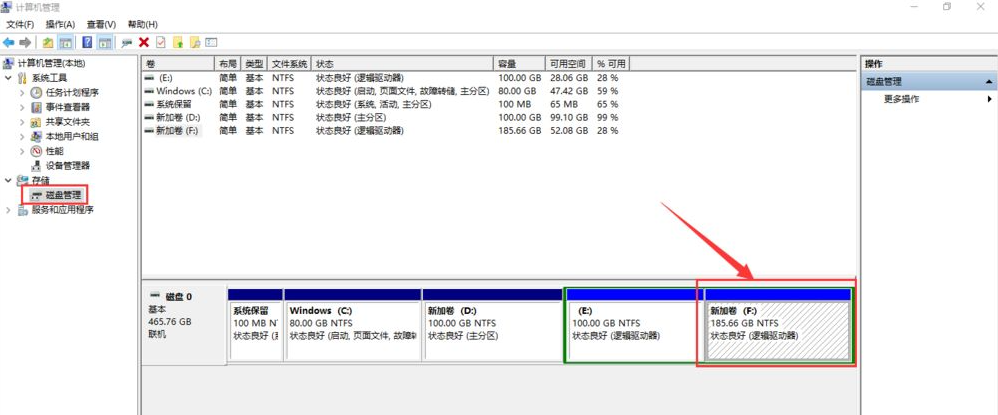This screenshot has width=998, height=415.
Task: Click the 磁盘管理 disk icon in tree
Action: click(37, 195)
